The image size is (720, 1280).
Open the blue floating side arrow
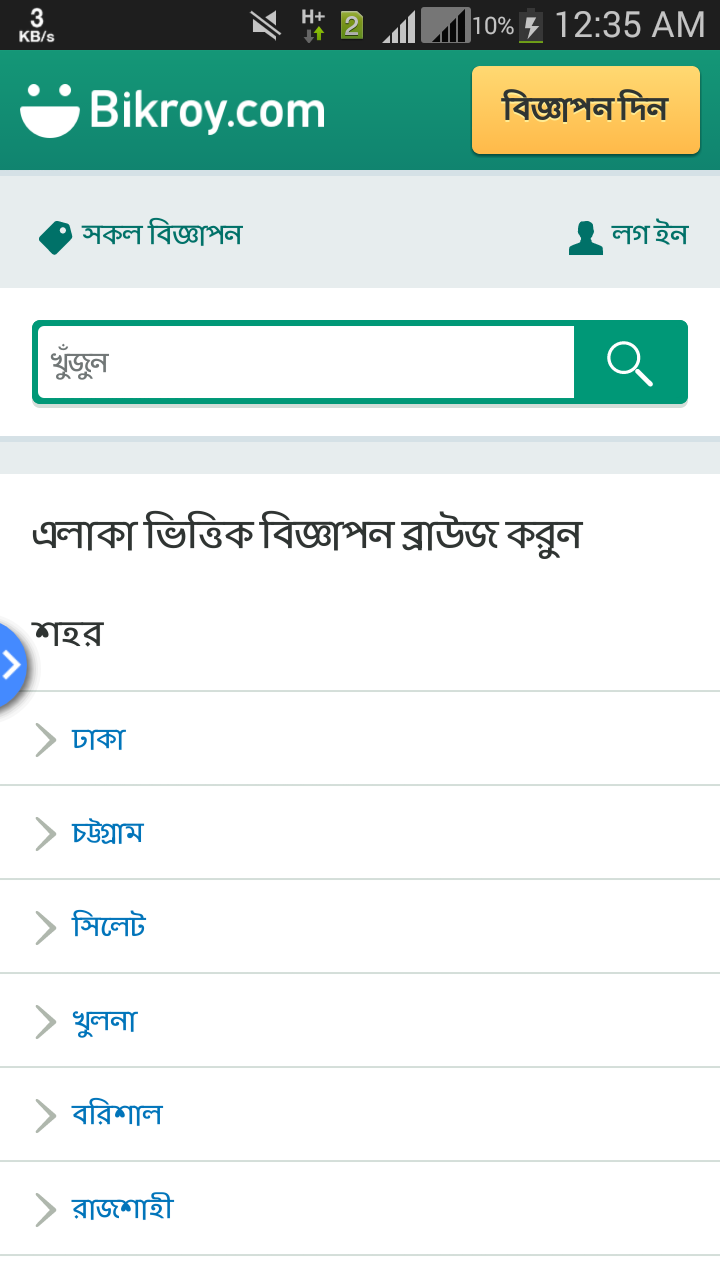point(10,665)
